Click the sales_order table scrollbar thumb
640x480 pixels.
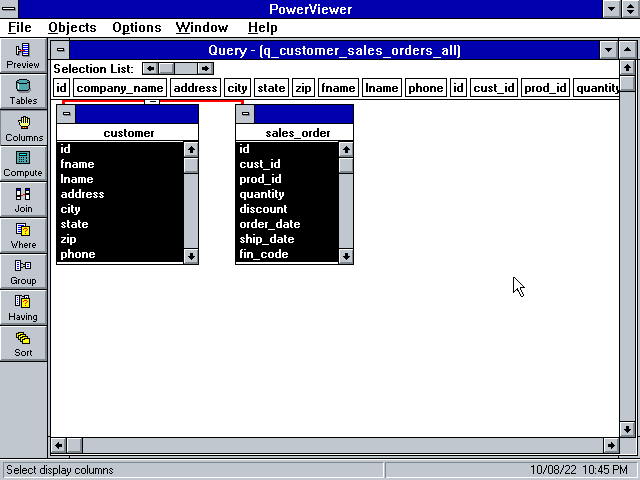click(346, 166)
